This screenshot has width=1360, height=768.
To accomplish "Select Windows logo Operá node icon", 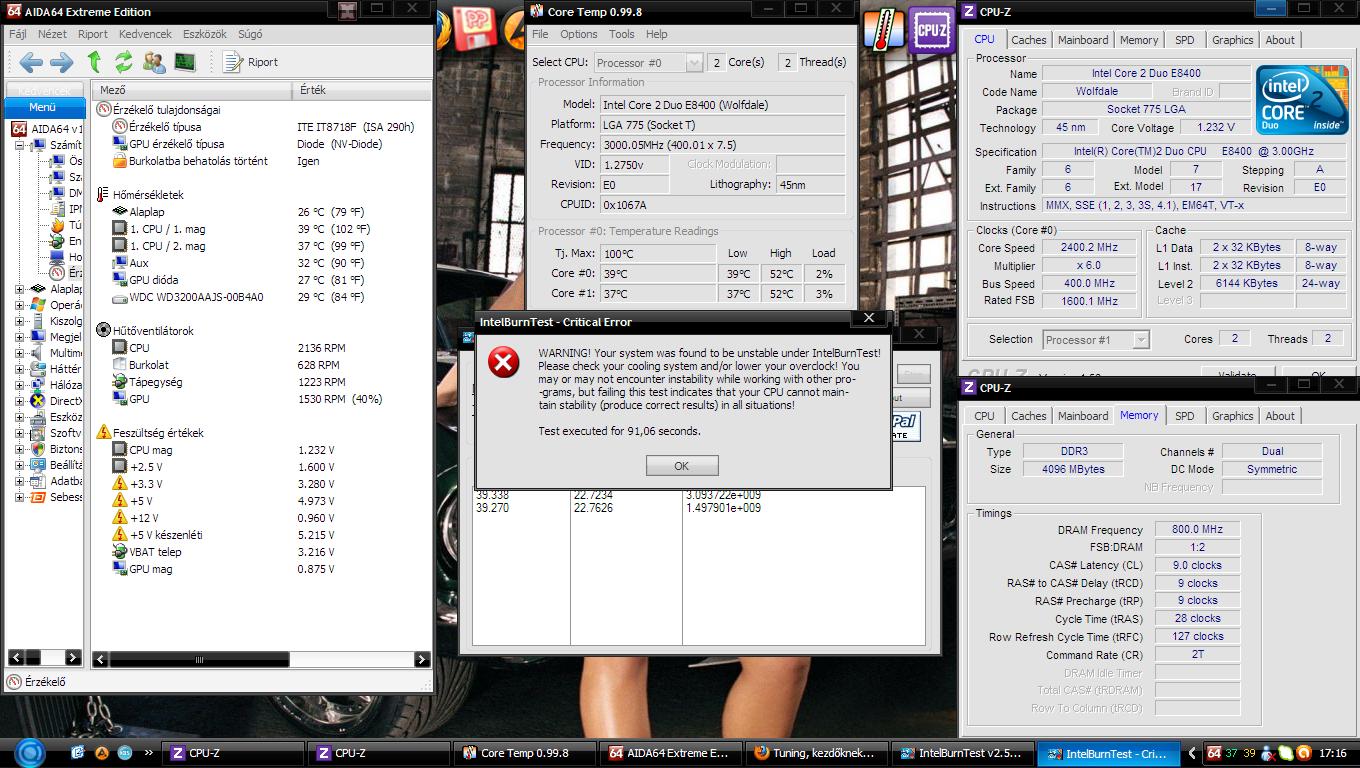I will tap(38, 305).
